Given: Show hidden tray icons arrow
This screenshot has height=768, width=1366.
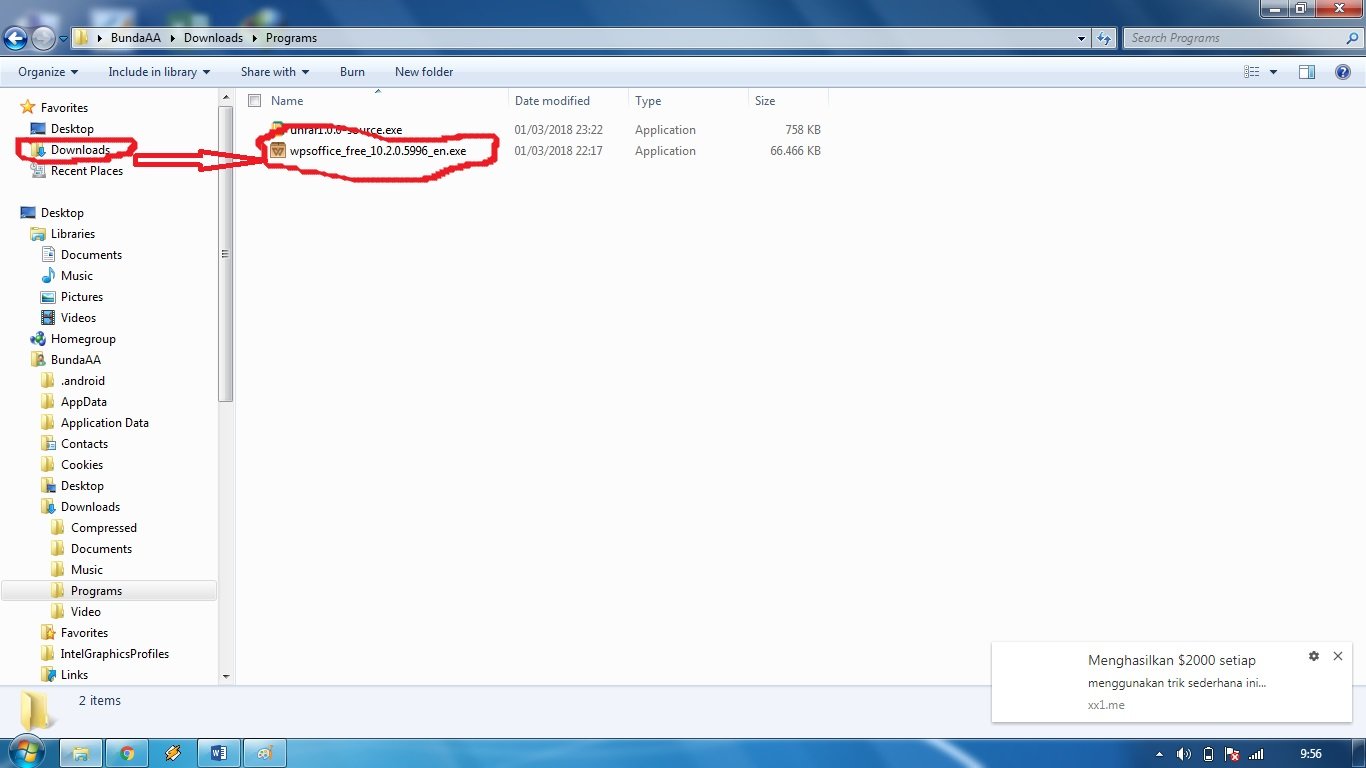Looking at the screenshot, I should click(1159, 754).
